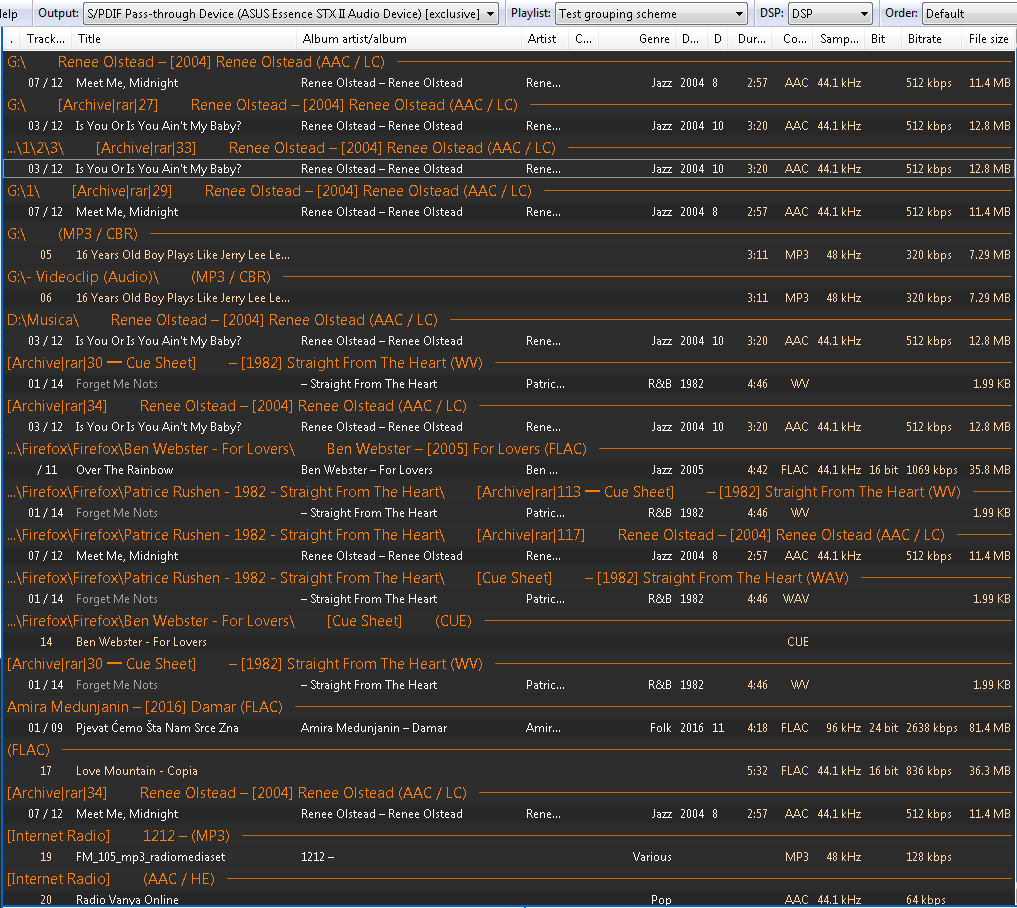1017x908 pixels.
Task: Click the Various genre cell
Action: pyautogui.click(x=652, y=857)
